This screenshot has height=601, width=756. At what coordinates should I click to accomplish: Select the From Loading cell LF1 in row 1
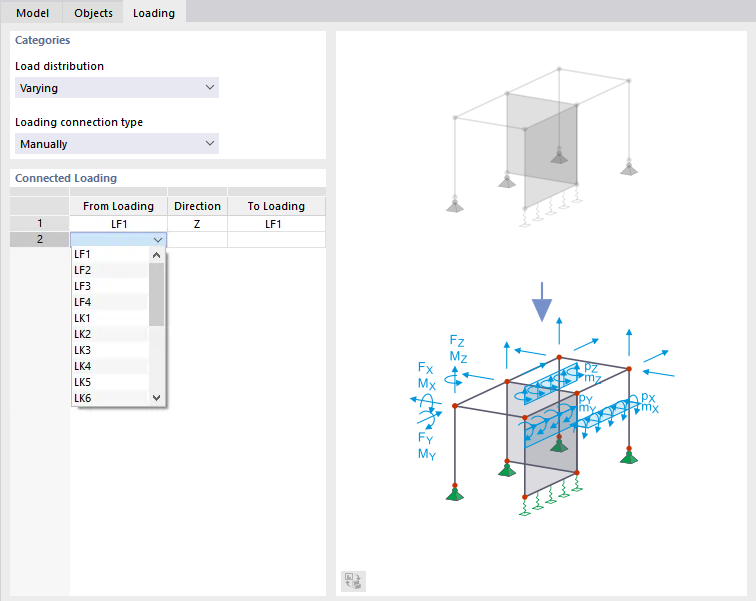click(119, 224)
